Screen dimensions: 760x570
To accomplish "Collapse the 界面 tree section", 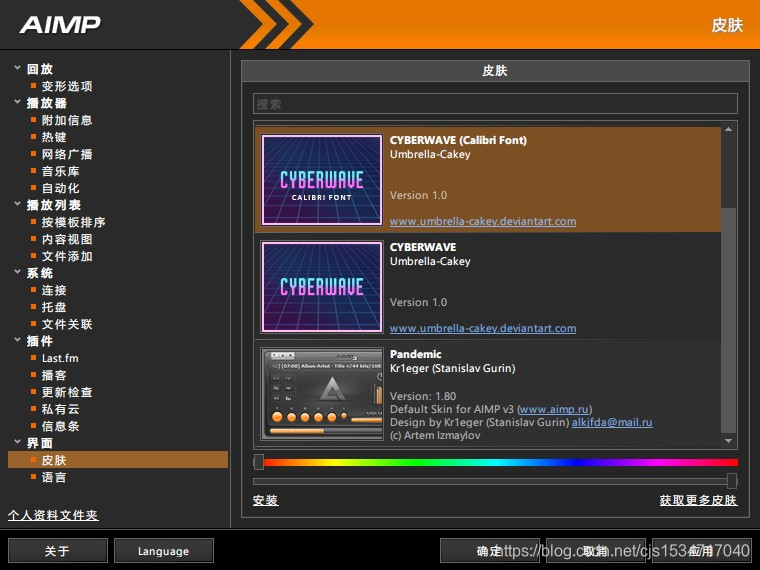I will tap(17, 442).
